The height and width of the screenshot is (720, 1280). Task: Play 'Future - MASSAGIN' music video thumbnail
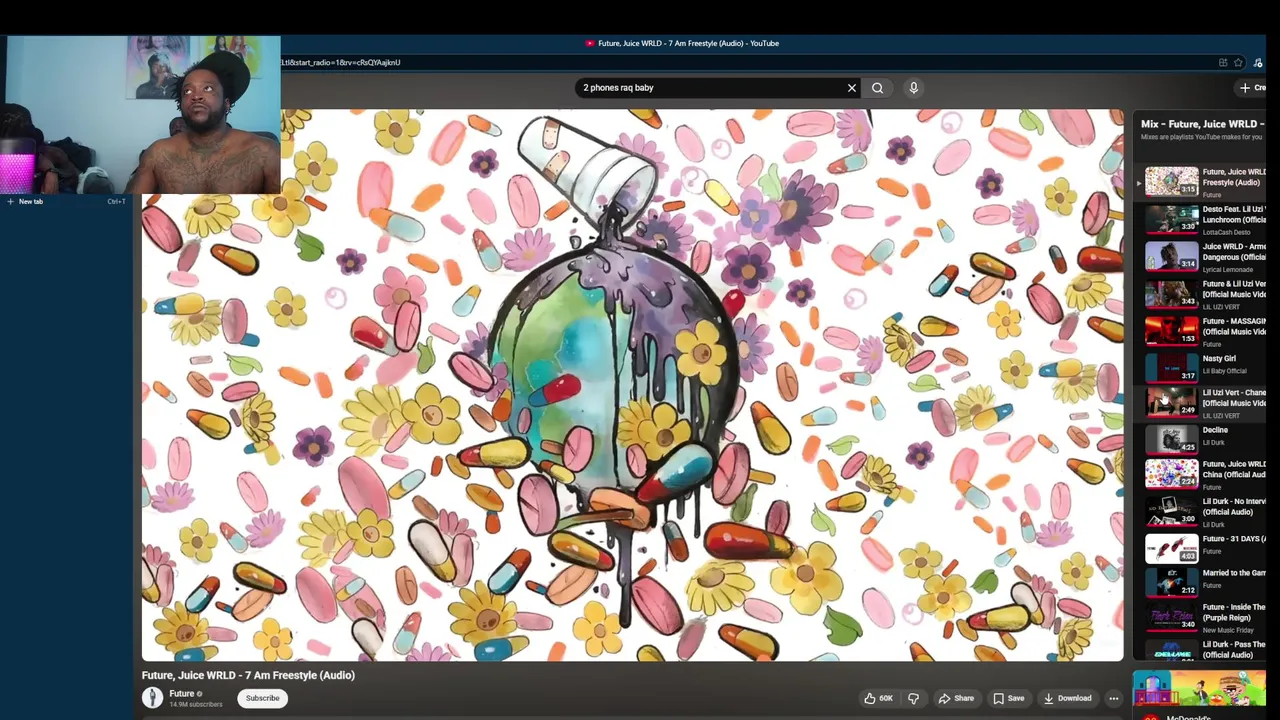[x=1171, y=330]
